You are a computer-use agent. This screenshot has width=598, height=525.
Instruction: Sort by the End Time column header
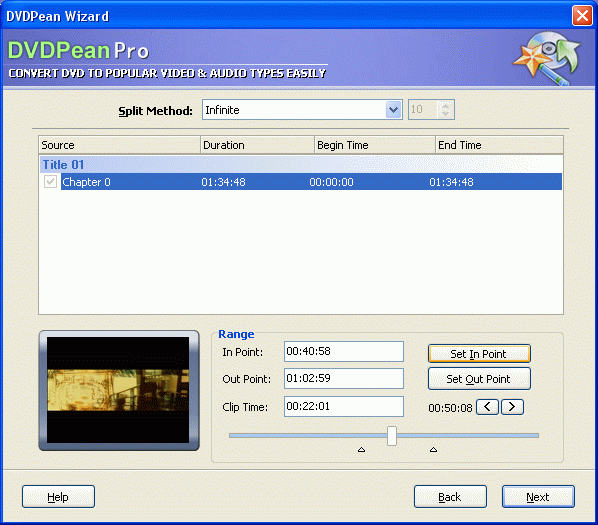tap(499, 145)
